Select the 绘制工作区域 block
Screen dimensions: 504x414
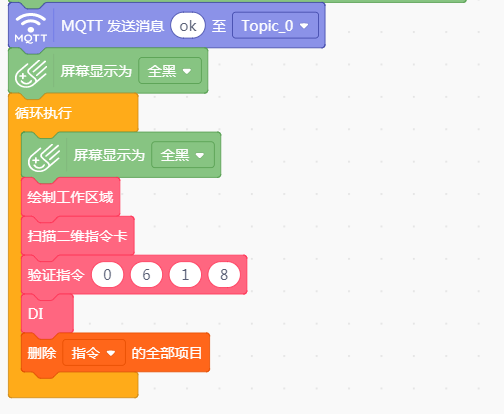tap(70, 197)
